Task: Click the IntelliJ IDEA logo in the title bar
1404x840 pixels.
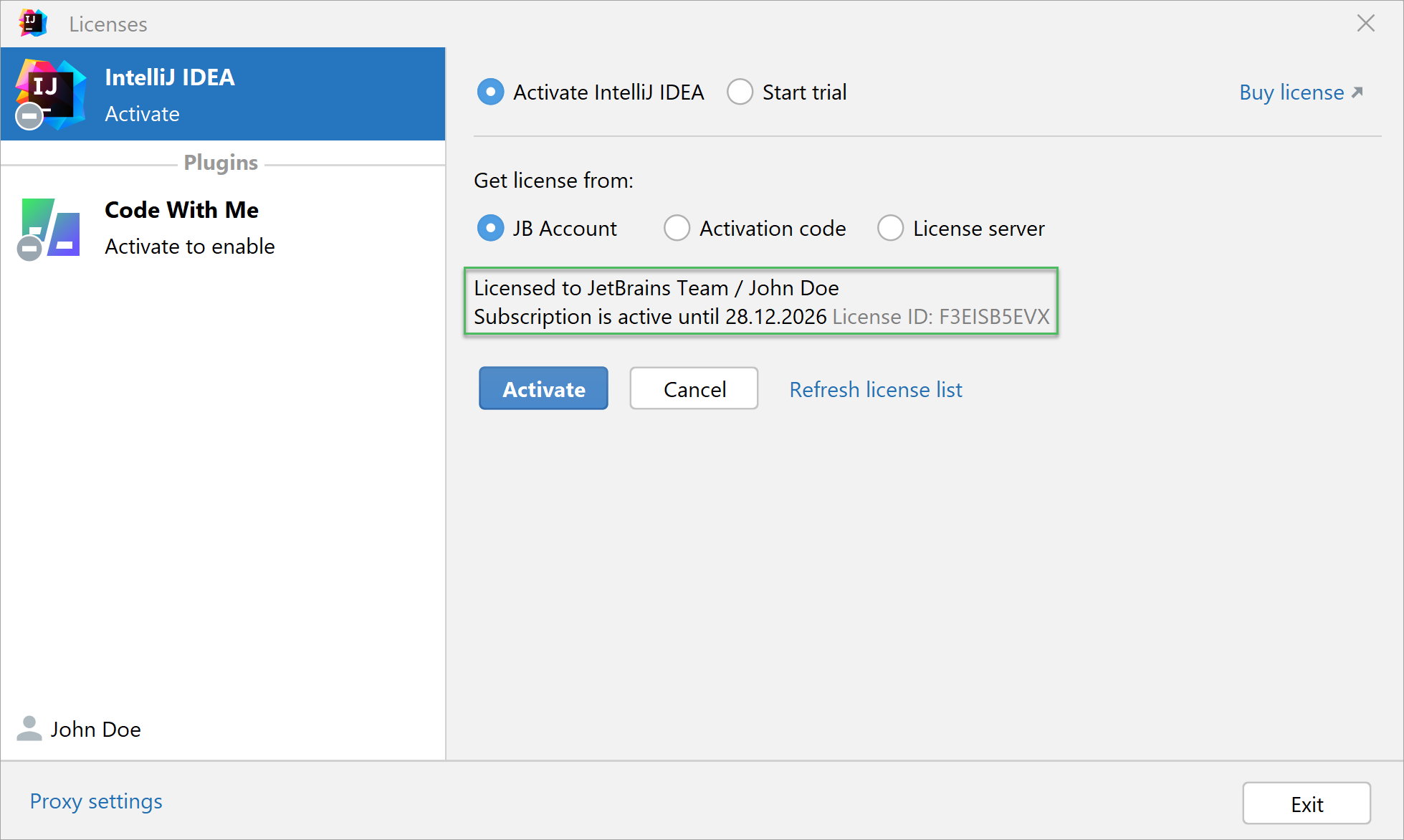Action: (x=32, y=23)
